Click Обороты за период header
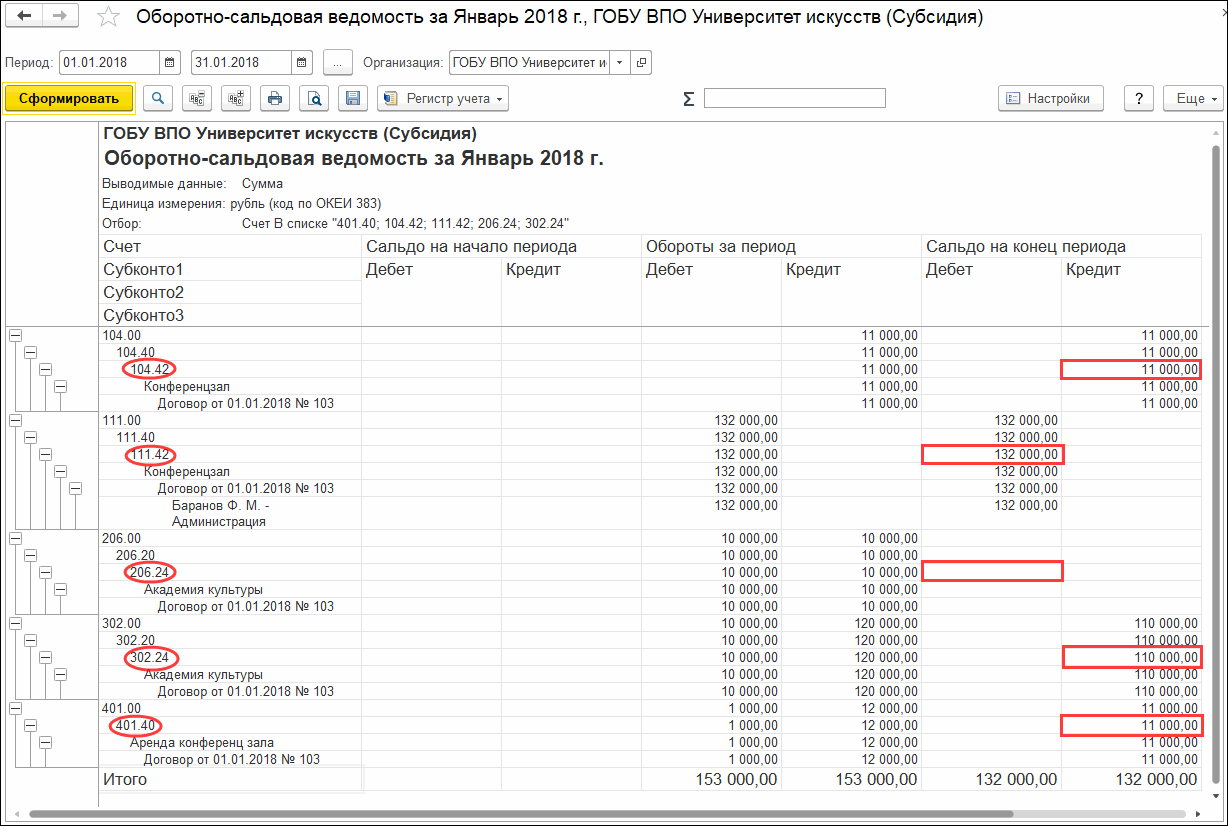 pyautogui.click(x=720, y=246)
